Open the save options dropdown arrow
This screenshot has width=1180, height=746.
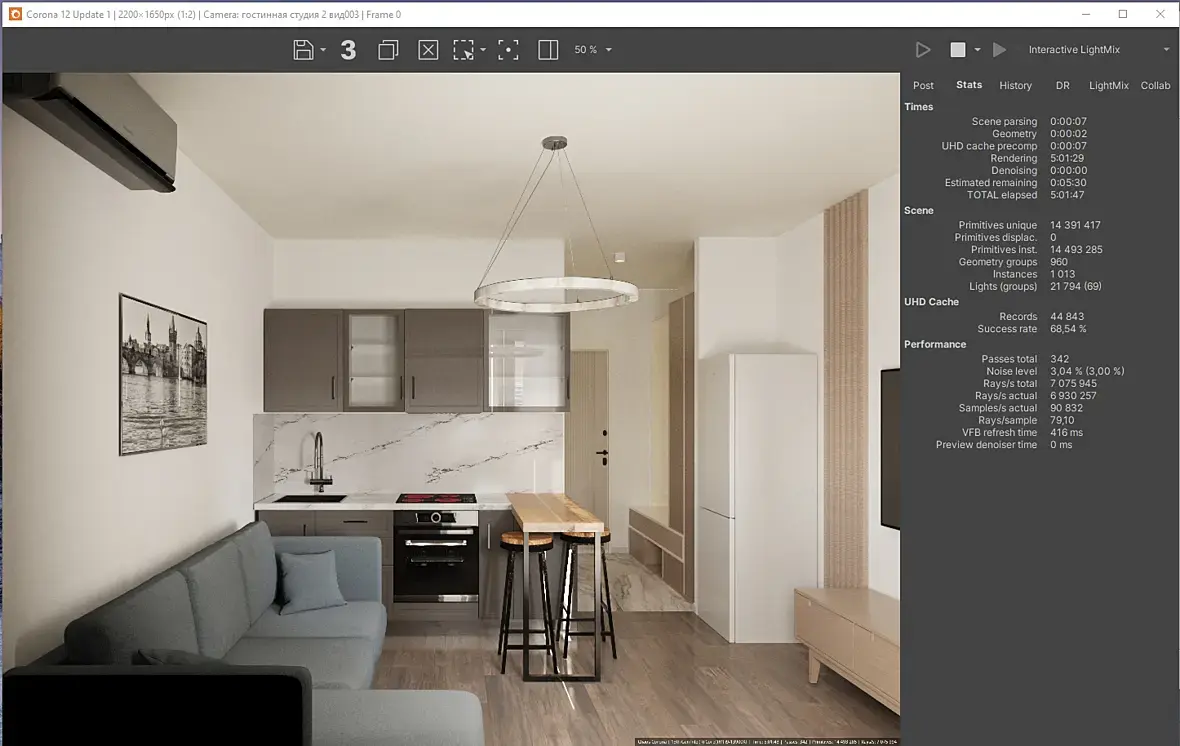tap(323, 50)
